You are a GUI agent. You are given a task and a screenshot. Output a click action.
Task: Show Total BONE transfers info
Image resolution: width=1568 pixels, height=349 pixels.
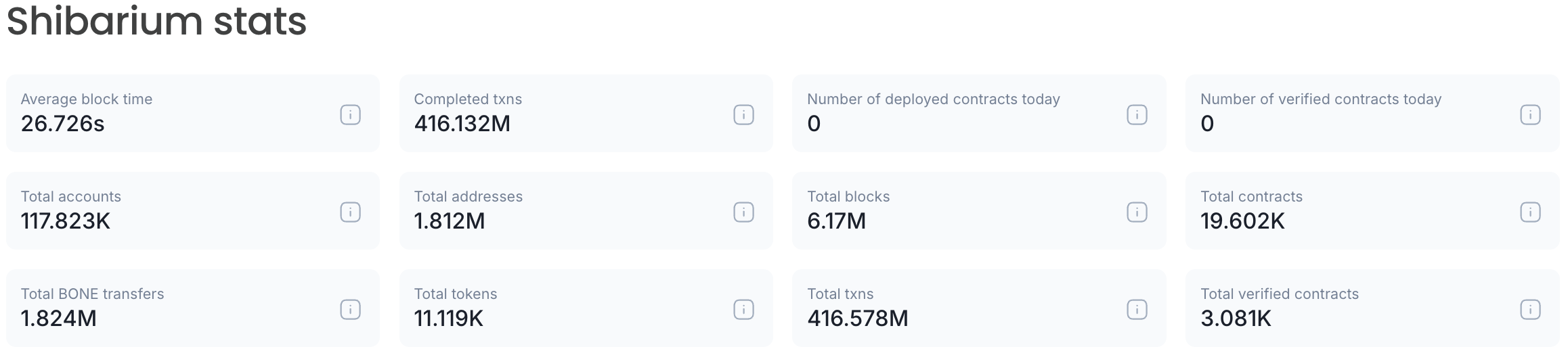(x=350, y=310)
